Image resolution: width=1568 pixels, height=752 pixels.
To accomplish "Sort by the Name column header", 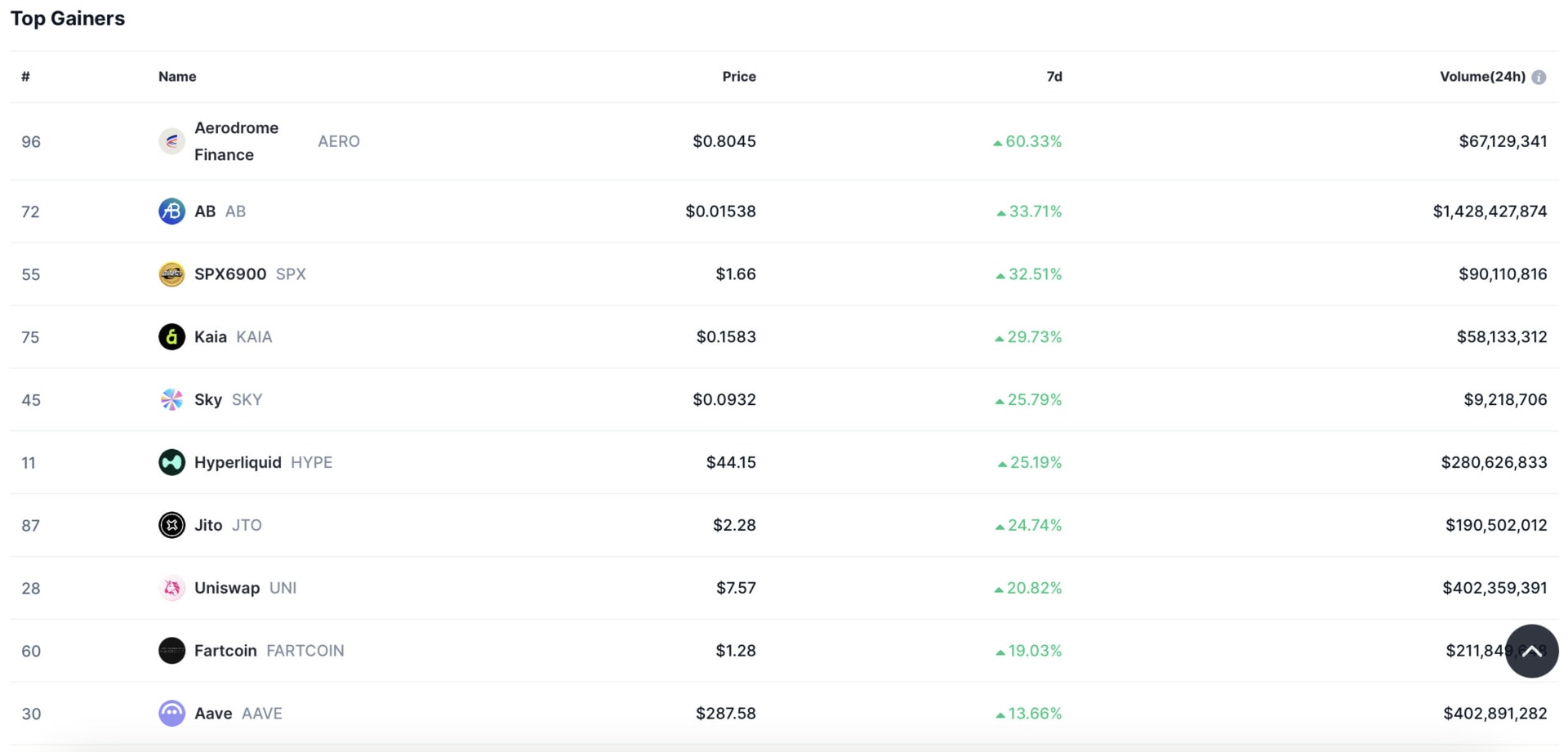I will click(x=177, y=77).
